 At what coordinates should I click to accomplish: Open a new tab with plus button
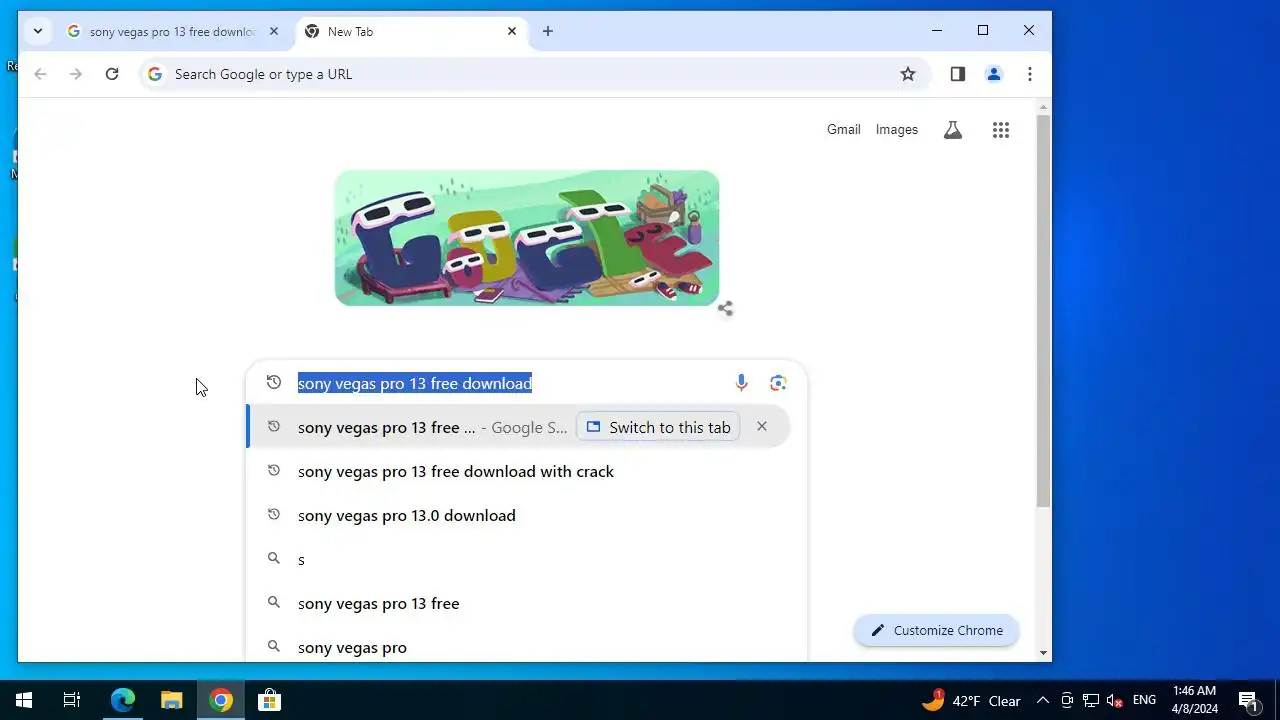(548, 31)
